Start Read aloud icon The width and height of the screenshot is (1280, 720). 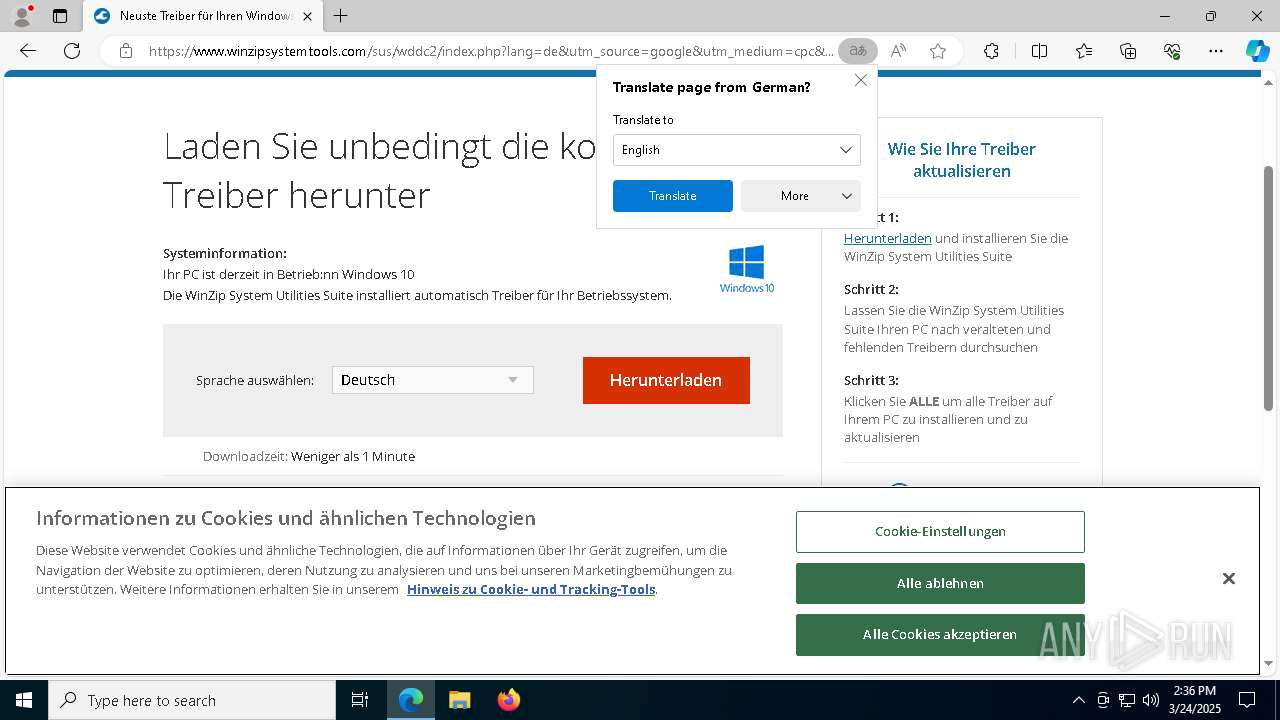click(x=898, y=51)
